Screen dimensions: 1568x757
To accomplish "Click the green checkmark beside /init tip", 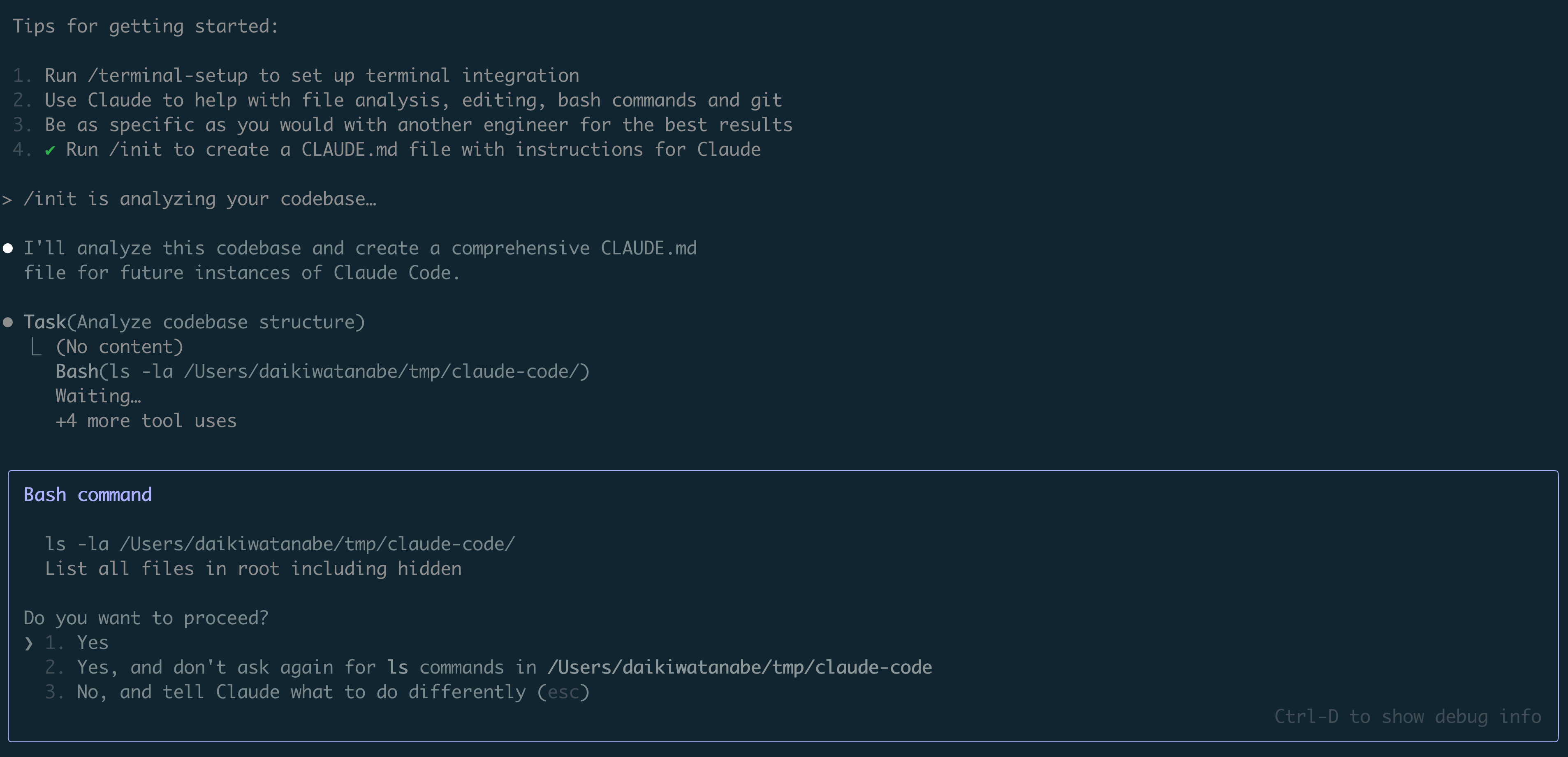I will [50, 150].
